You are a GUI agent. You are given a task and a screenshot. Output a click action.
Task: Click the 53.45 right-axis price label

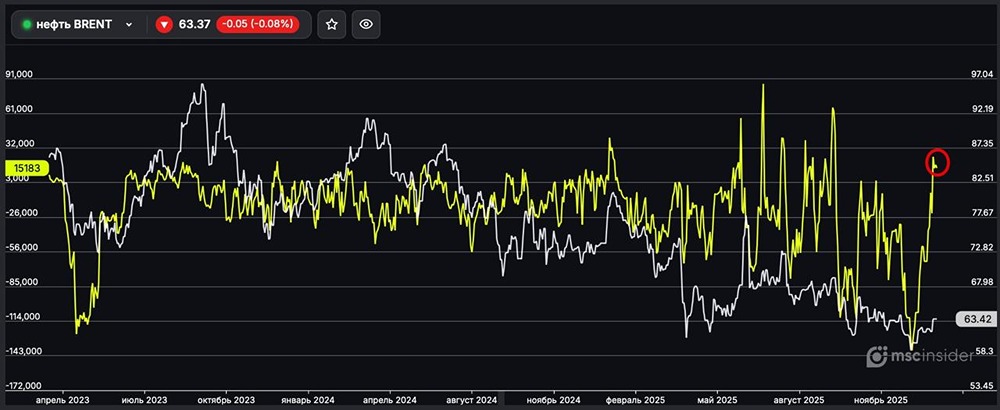click(x=982, y=386)
